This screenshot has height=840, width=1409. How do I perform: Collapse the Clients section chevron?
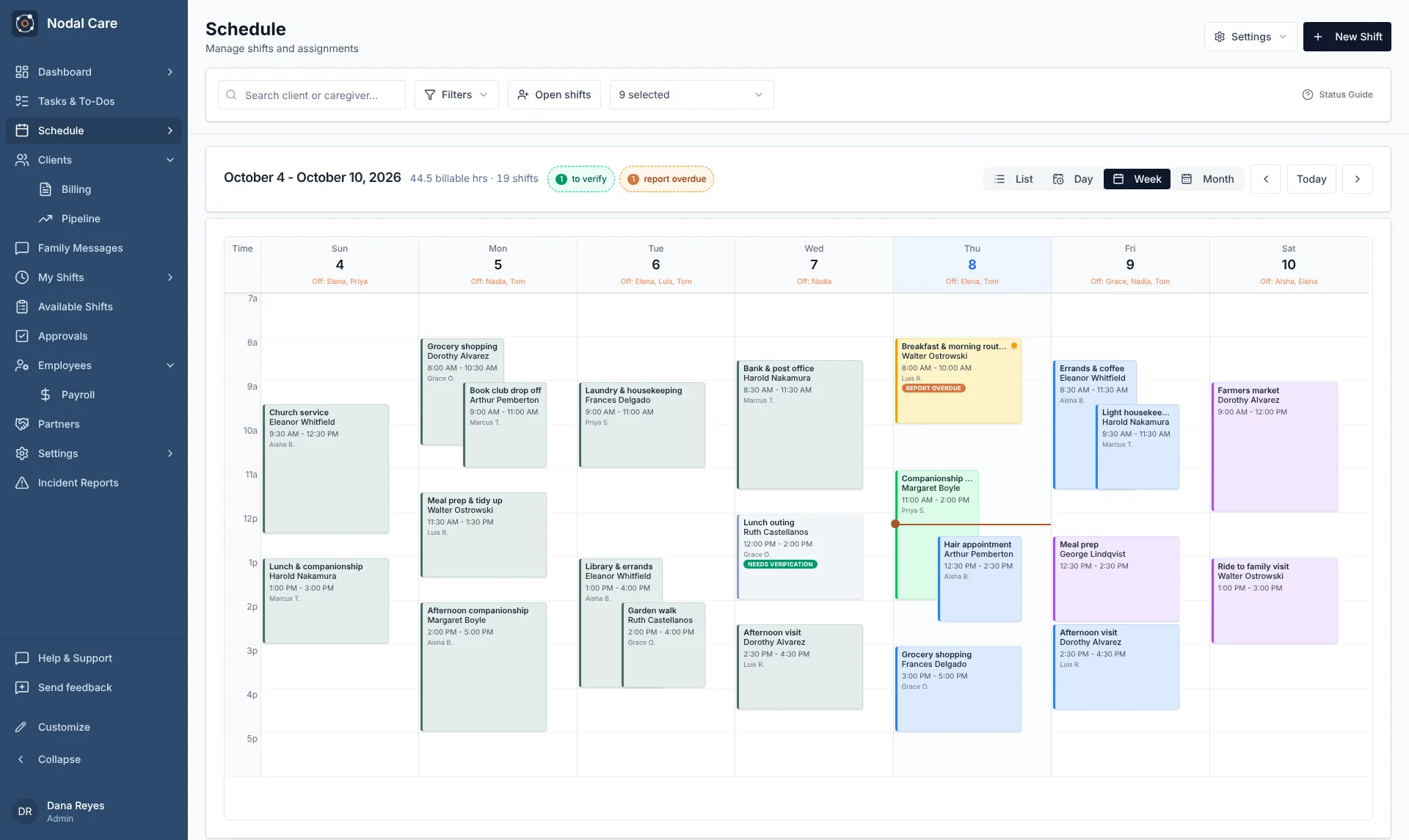pyautogui.click(x=170, y=160)
